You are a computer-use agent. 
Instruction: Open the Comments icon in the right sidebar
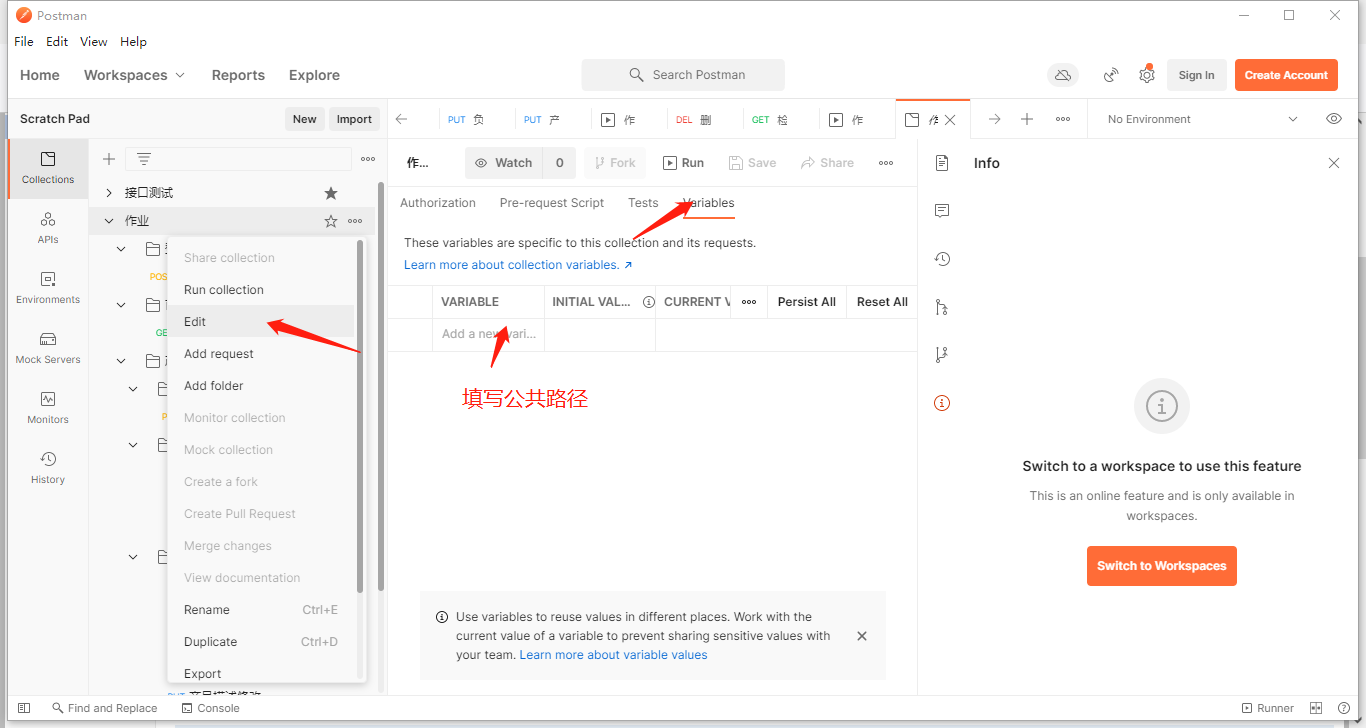(942, 211)
